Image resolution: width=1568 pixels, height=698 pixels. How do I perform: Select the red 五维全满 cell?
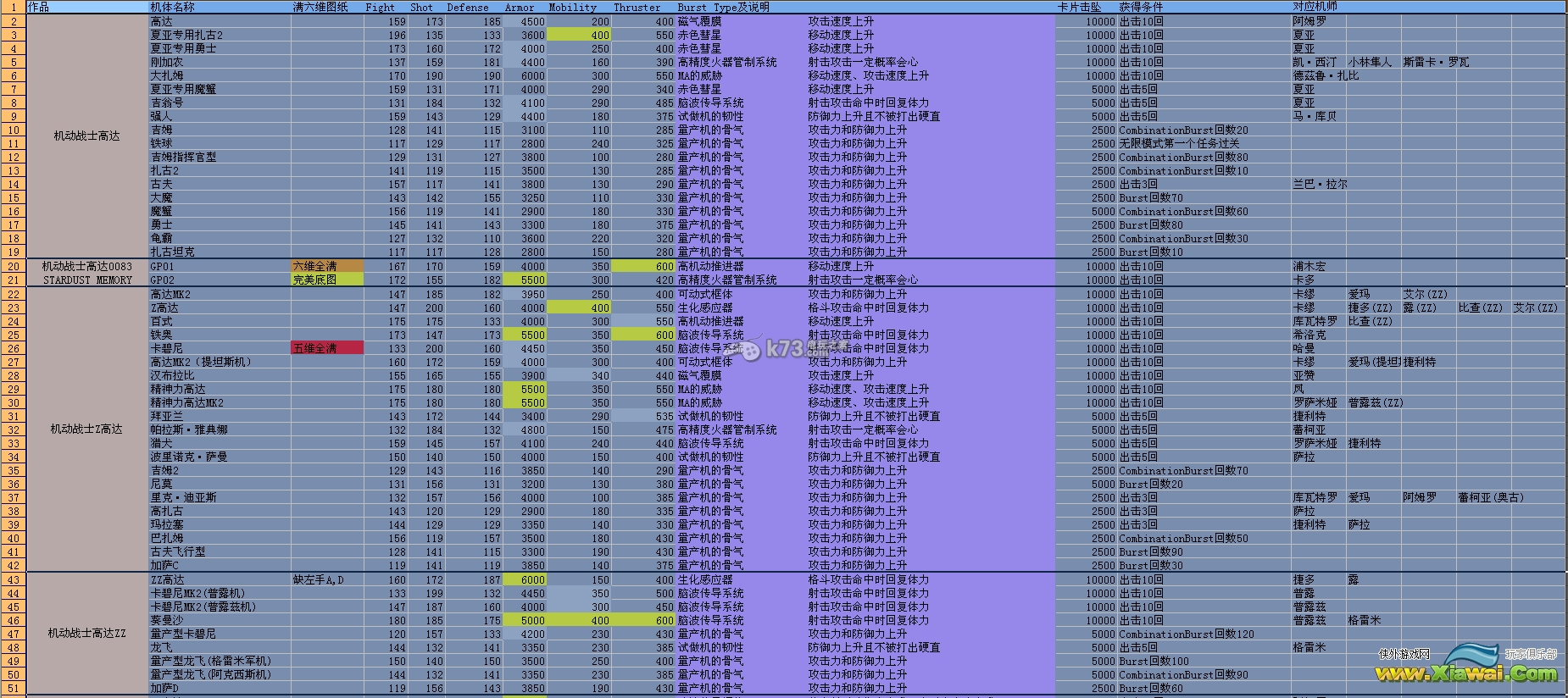[x=327, y=348]
